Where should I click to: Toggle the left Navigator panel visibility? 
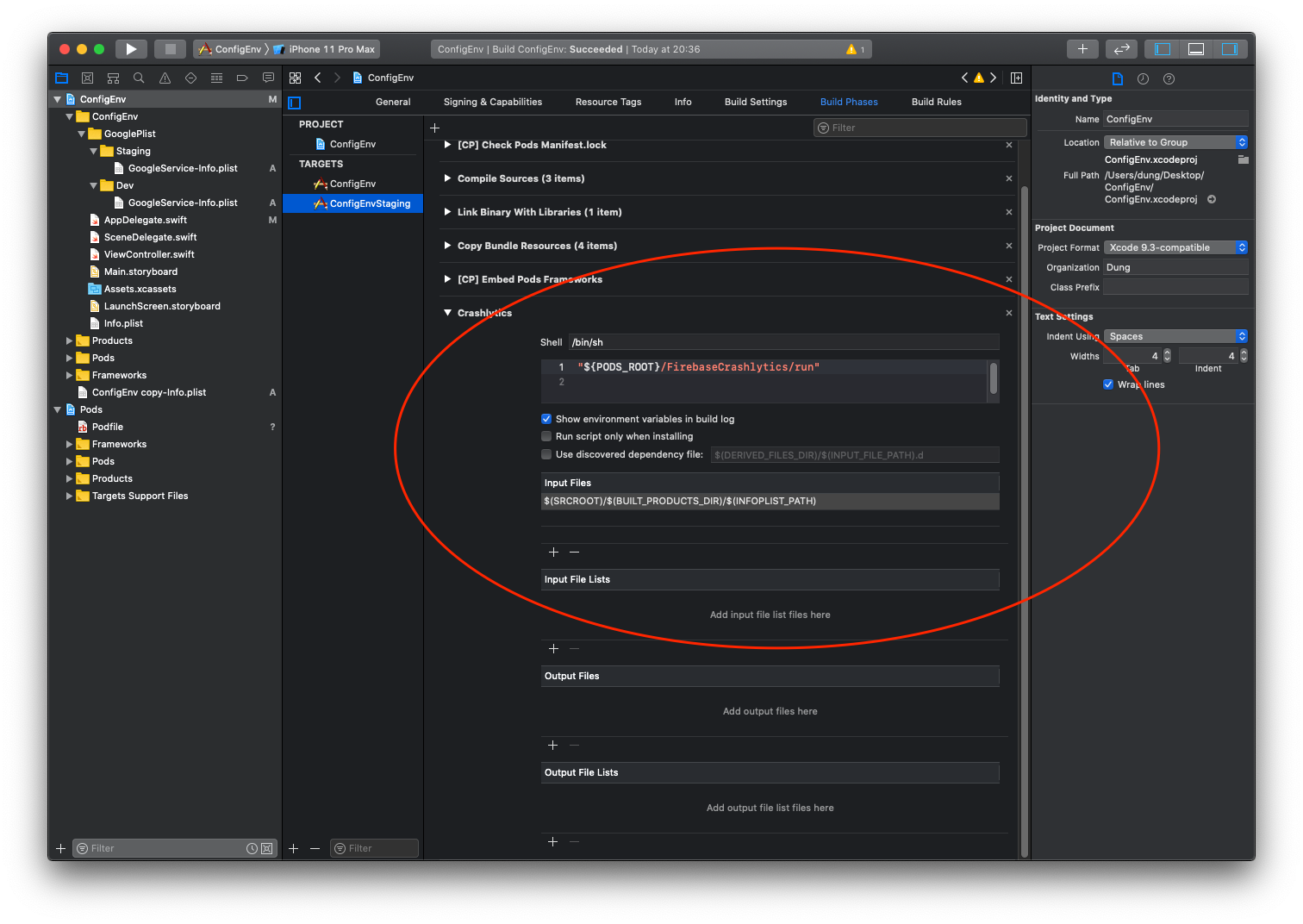1163,49
